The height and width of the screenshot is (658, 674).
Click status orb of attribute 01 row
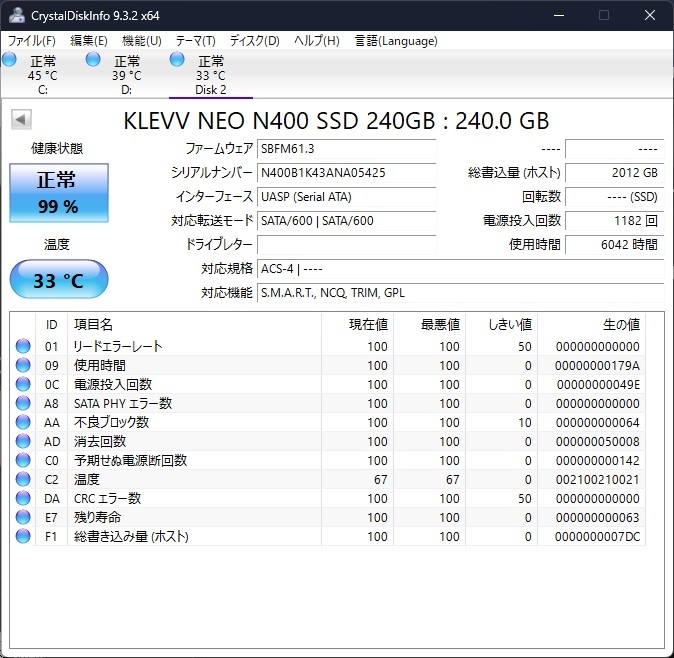pos(23,346)
